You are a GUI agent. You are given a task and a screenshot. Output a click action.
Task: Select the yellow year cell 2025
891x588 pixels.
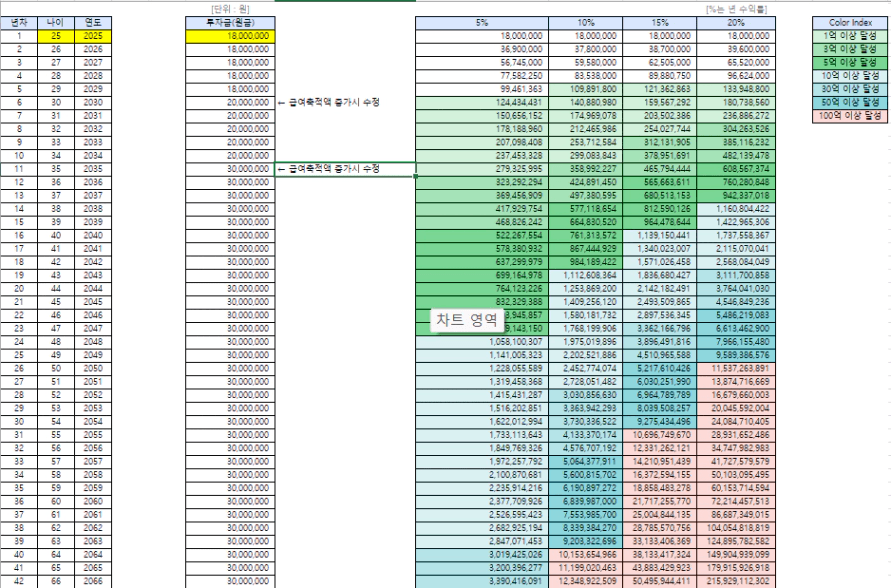click(x=92, y=35)
